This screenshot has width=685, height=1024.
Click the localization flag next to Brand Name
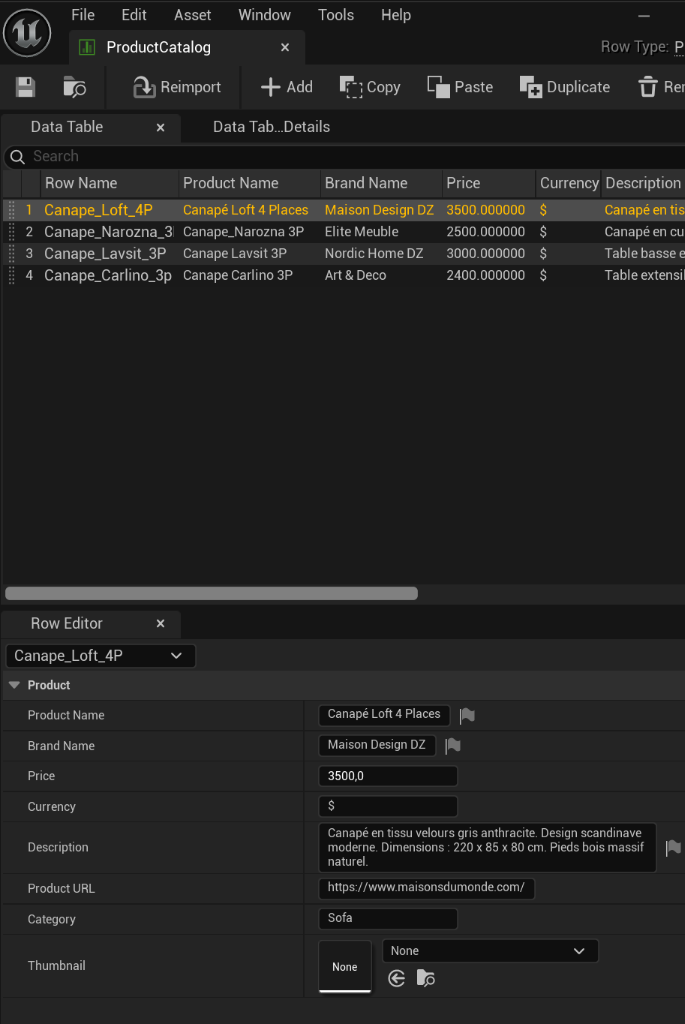click(453, 746)
